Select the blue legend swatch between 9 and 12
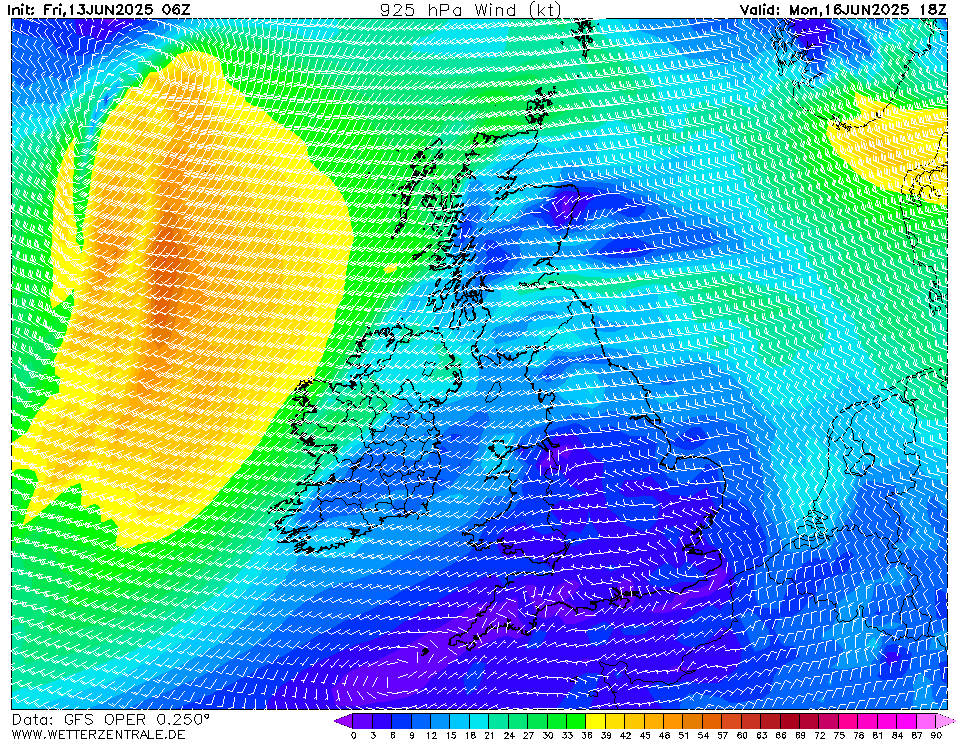Viewport: 959px width, 741px height. [421, 720]
